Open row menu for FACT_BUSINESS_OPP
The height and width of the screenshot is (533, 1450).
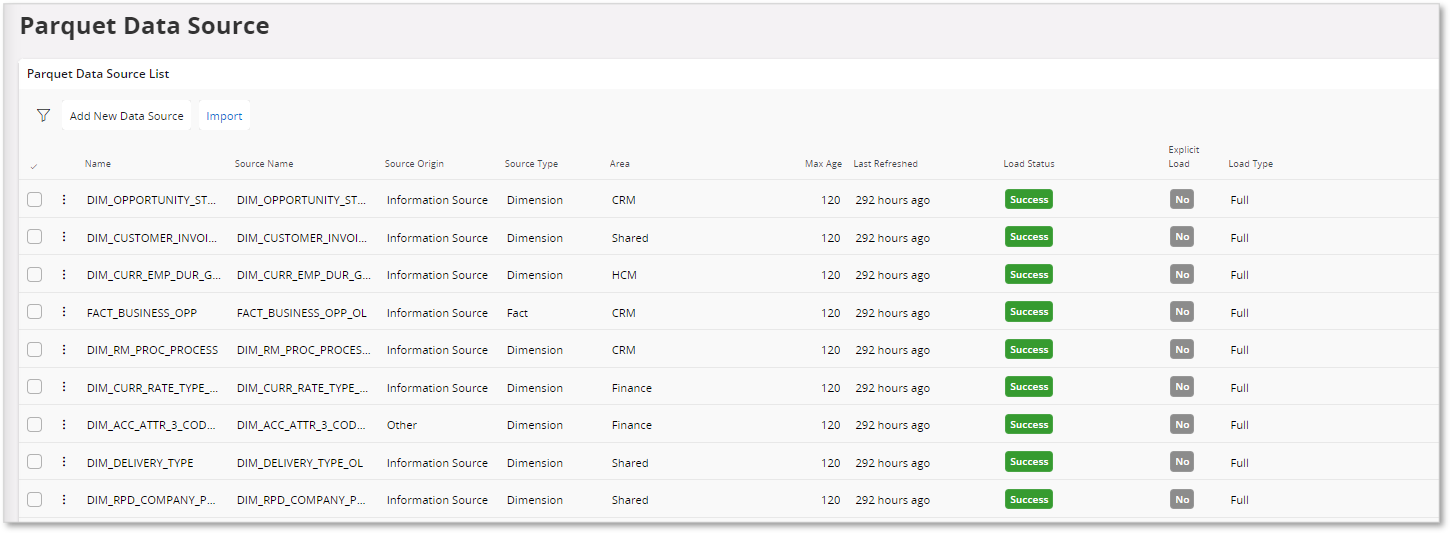click(64, 312)
